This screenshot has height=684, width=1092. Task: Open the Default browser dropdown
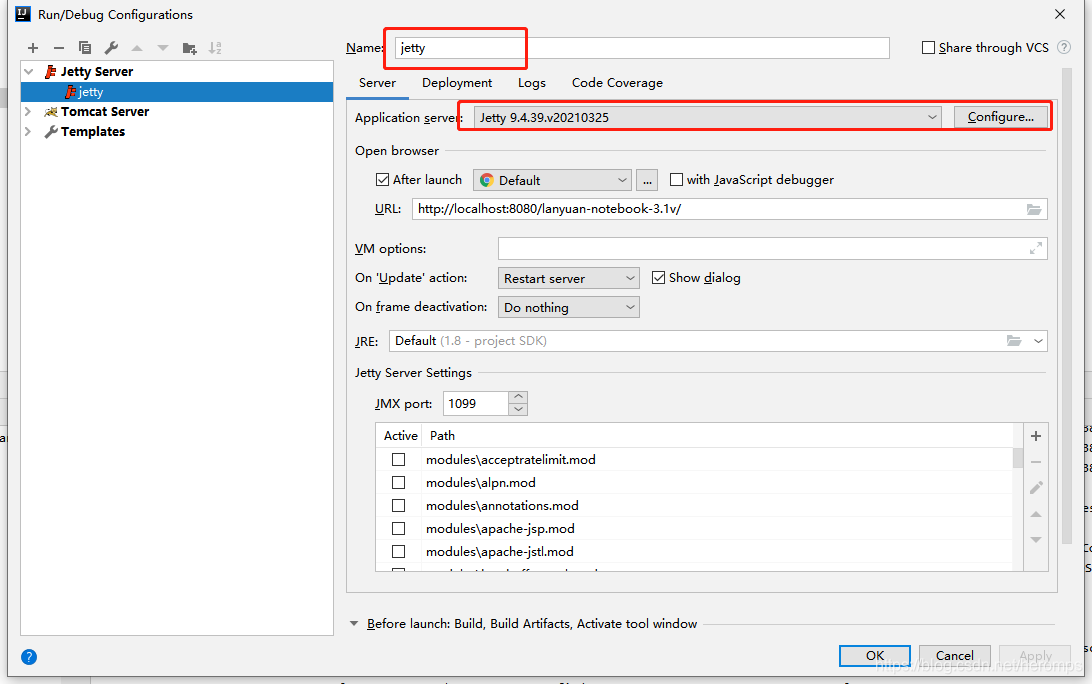coord(552,180)
